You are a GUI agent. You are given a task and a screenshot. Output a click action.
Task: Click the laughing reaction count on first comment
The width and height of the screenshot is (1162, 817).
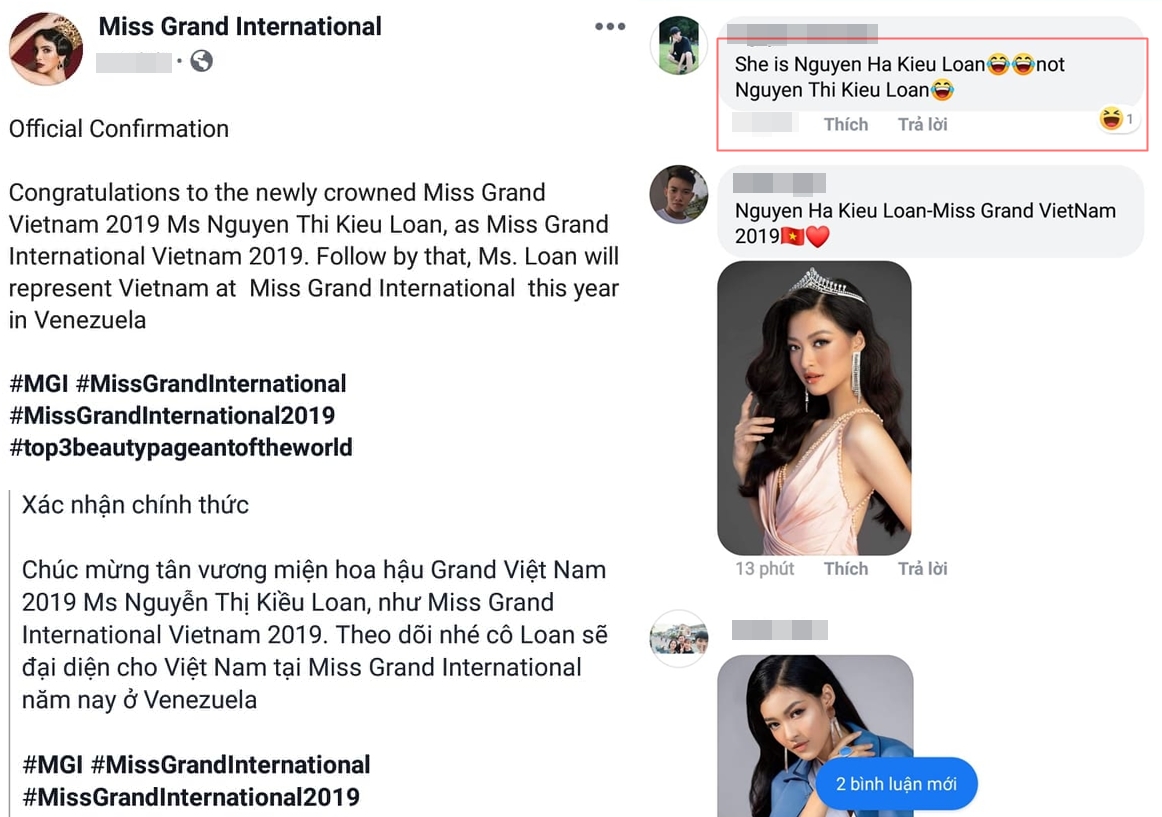point(1117,120)
